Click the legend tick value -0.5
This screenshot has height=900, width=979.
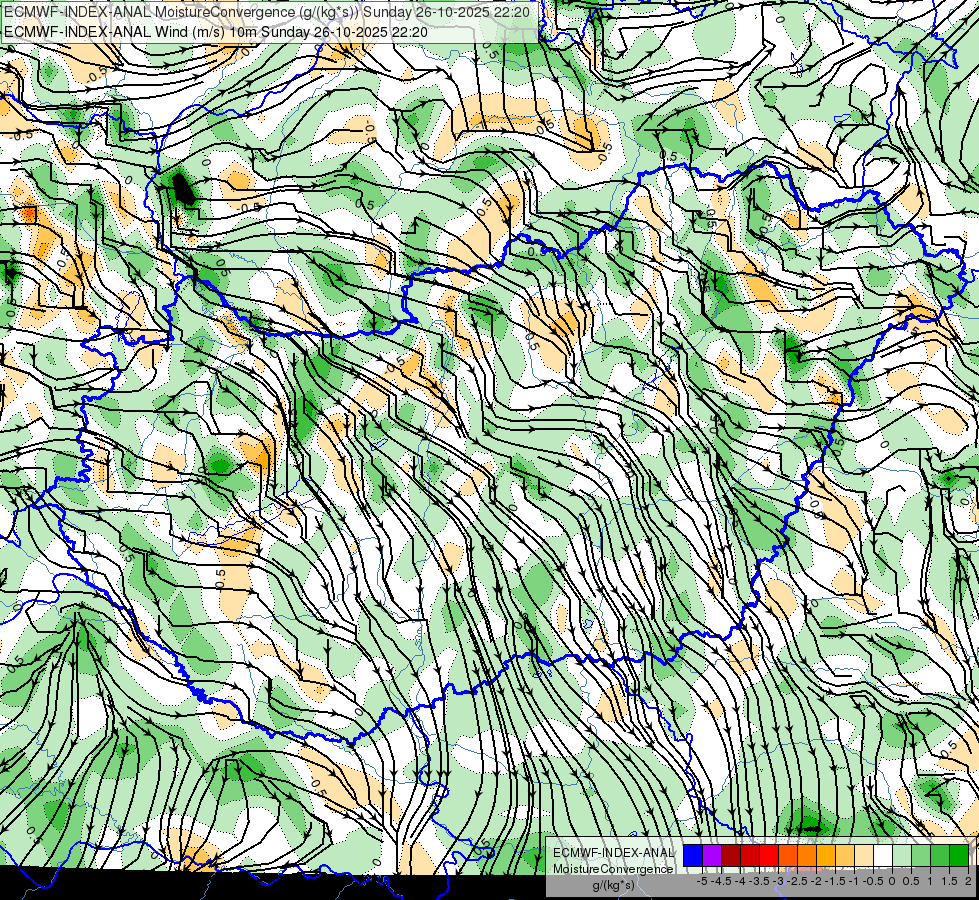coord(873,881)
